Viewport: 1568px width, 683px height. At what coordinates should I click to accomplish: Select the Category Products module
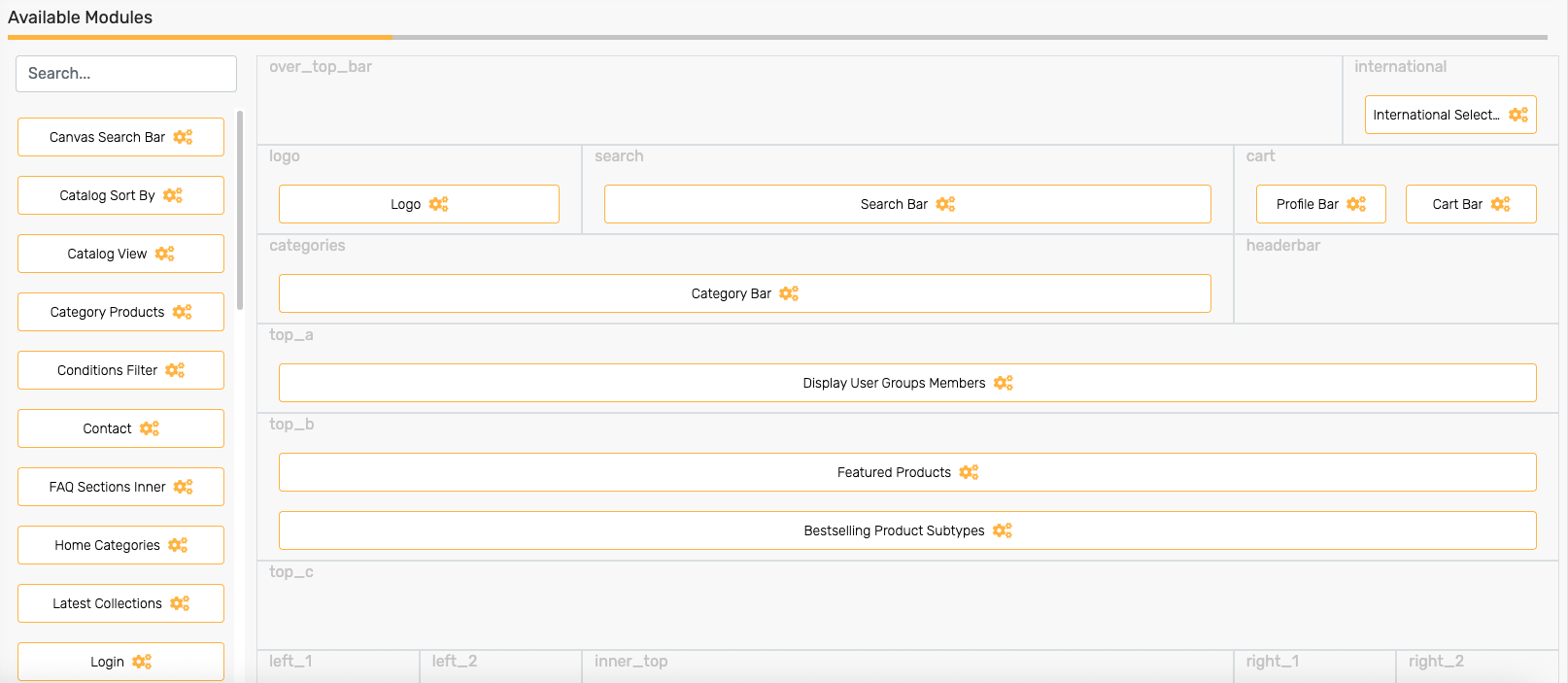120,312
